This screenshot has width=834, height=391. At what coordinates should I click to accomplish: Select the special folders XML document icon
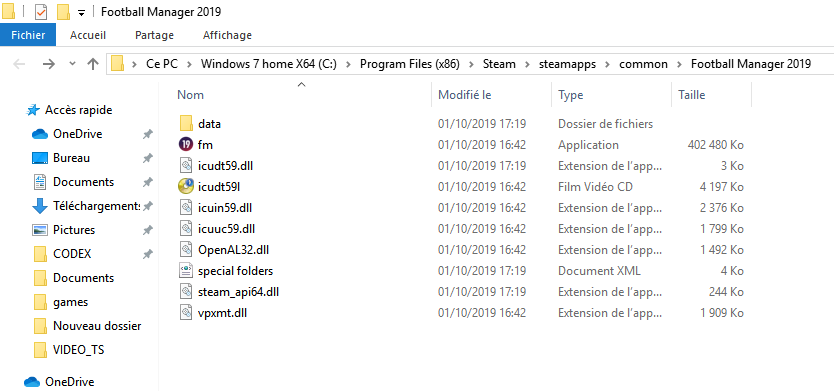[x=186, y=271]
